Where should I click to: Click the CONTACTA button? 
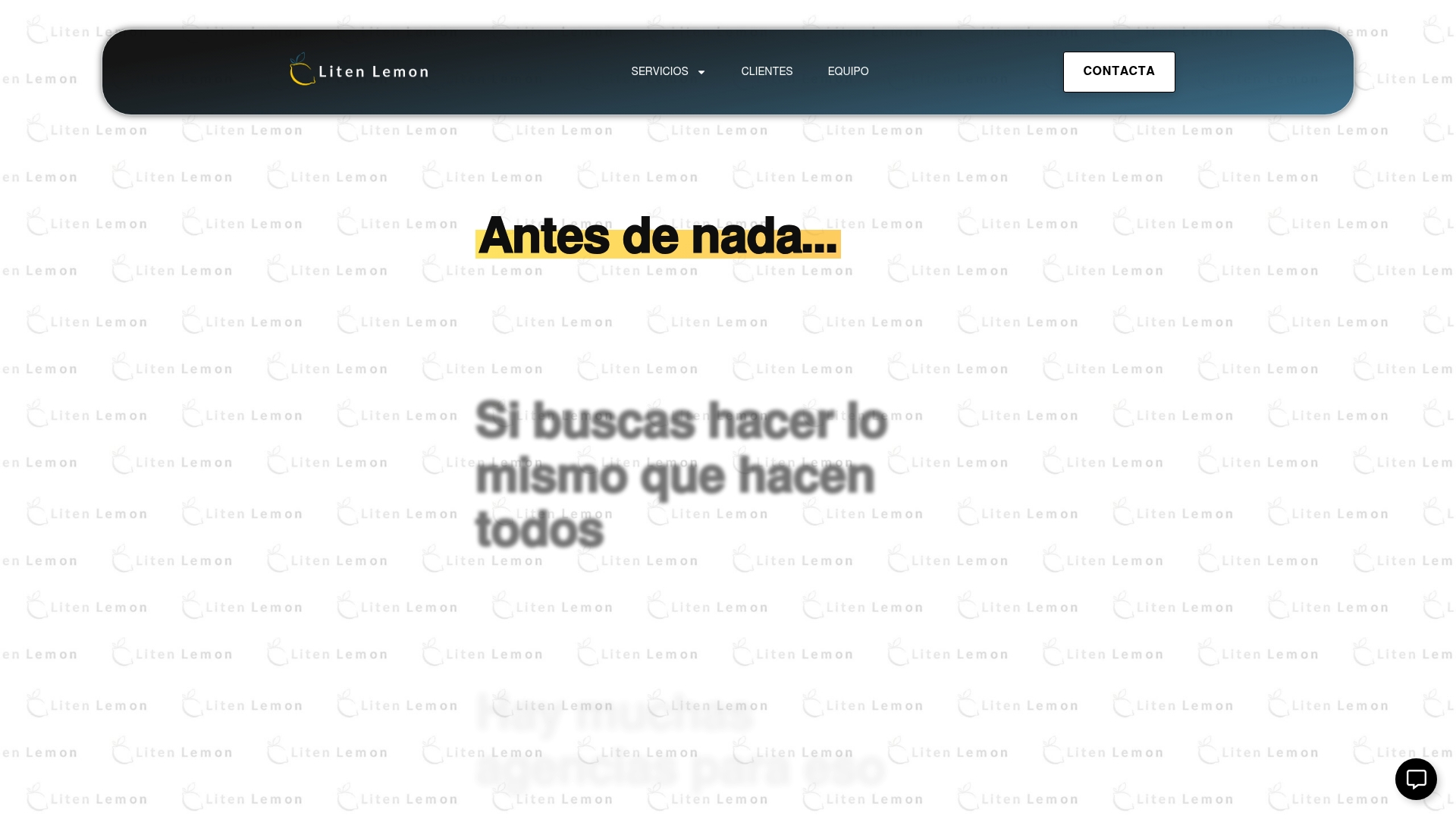click(1119, 71)
